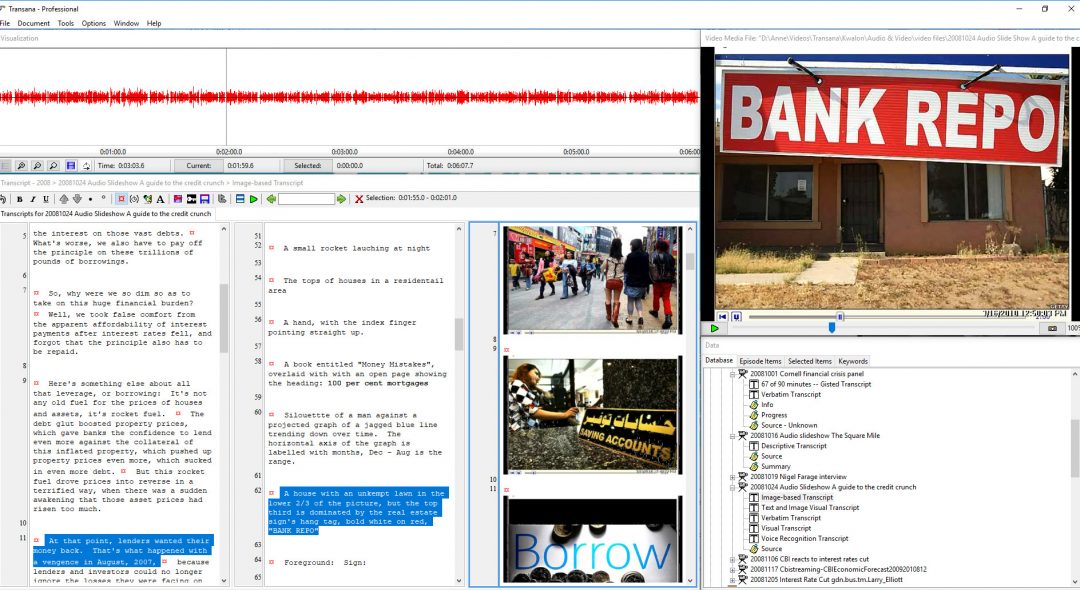Expand the 20081205 Interest Rate Cut node
1080x590 pixels.
(x=732, y=580)
